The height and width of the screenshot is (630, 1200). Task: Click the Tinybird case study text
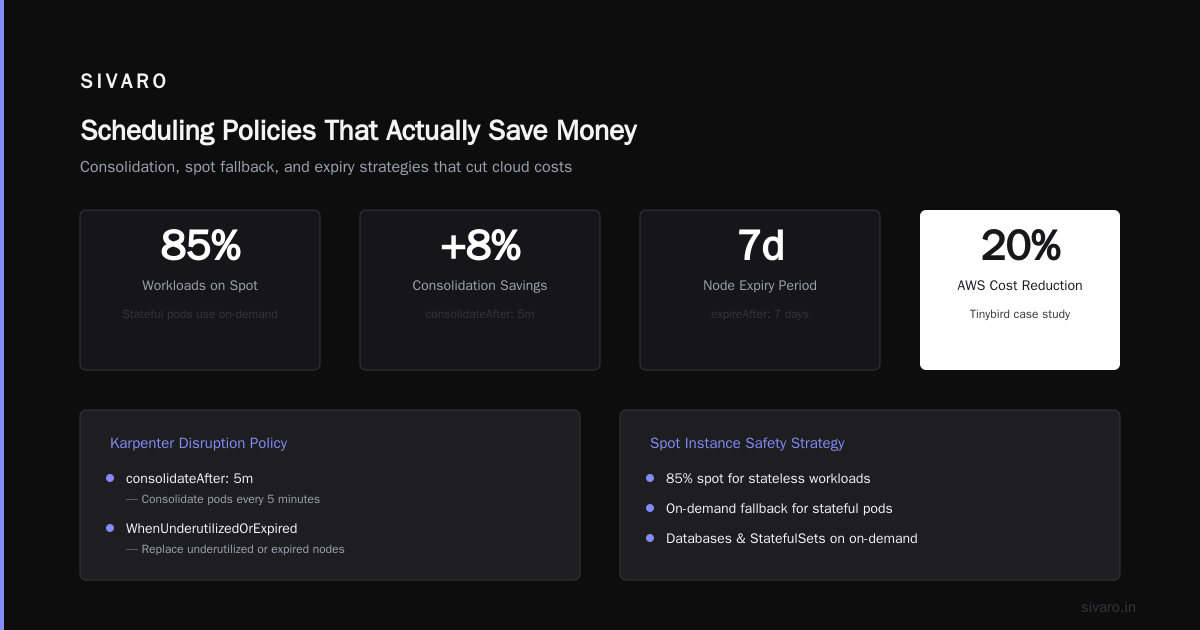click(x=1020, y=314)
